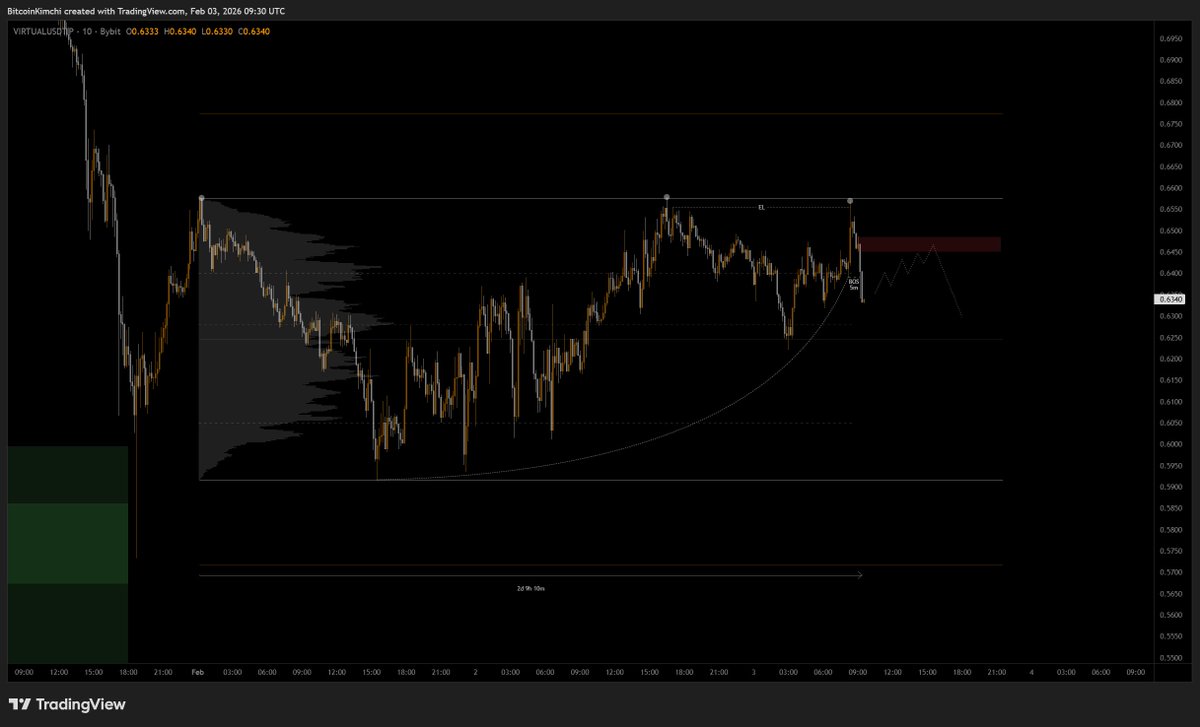Viewport: 1200px width, 727px height.
Task: Click the close value C0.6340 in header
Action: [254, 31]
